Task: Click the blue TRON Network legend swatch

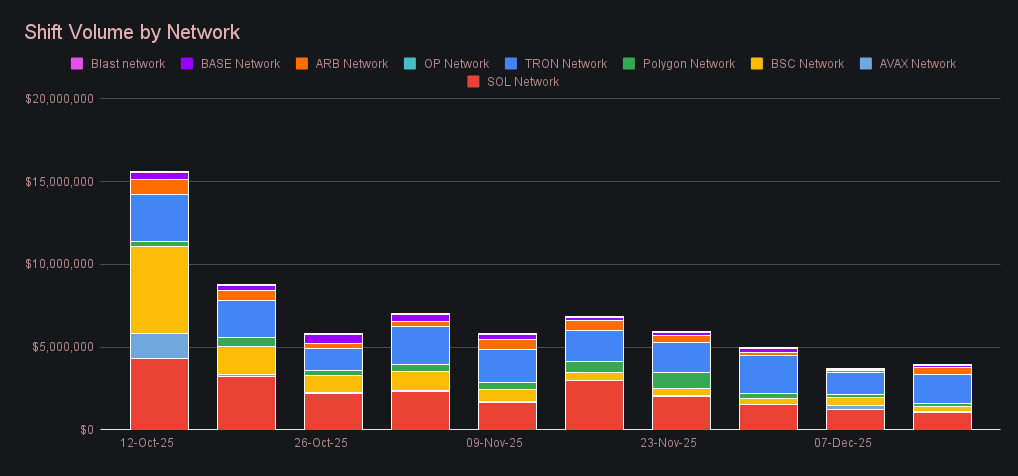Action: coord(511,64)
